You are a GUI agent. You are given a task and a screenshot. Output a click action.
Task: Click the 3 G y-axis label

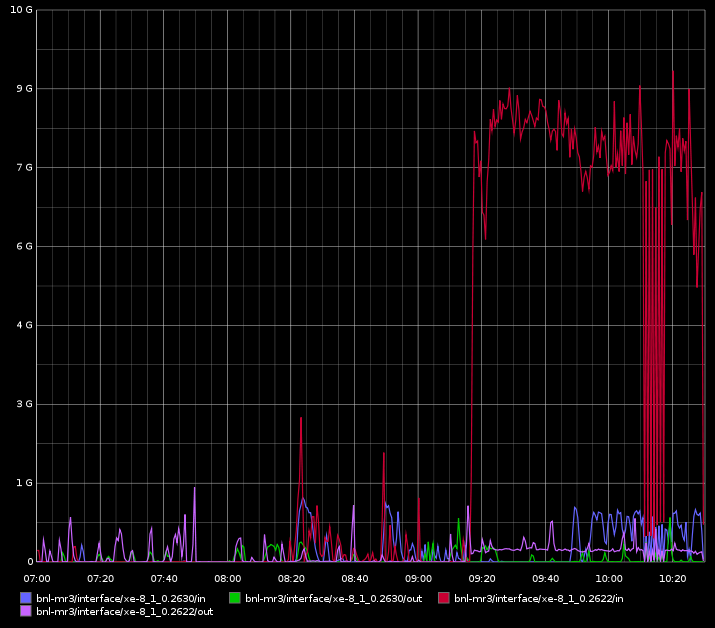click(24, 404)
